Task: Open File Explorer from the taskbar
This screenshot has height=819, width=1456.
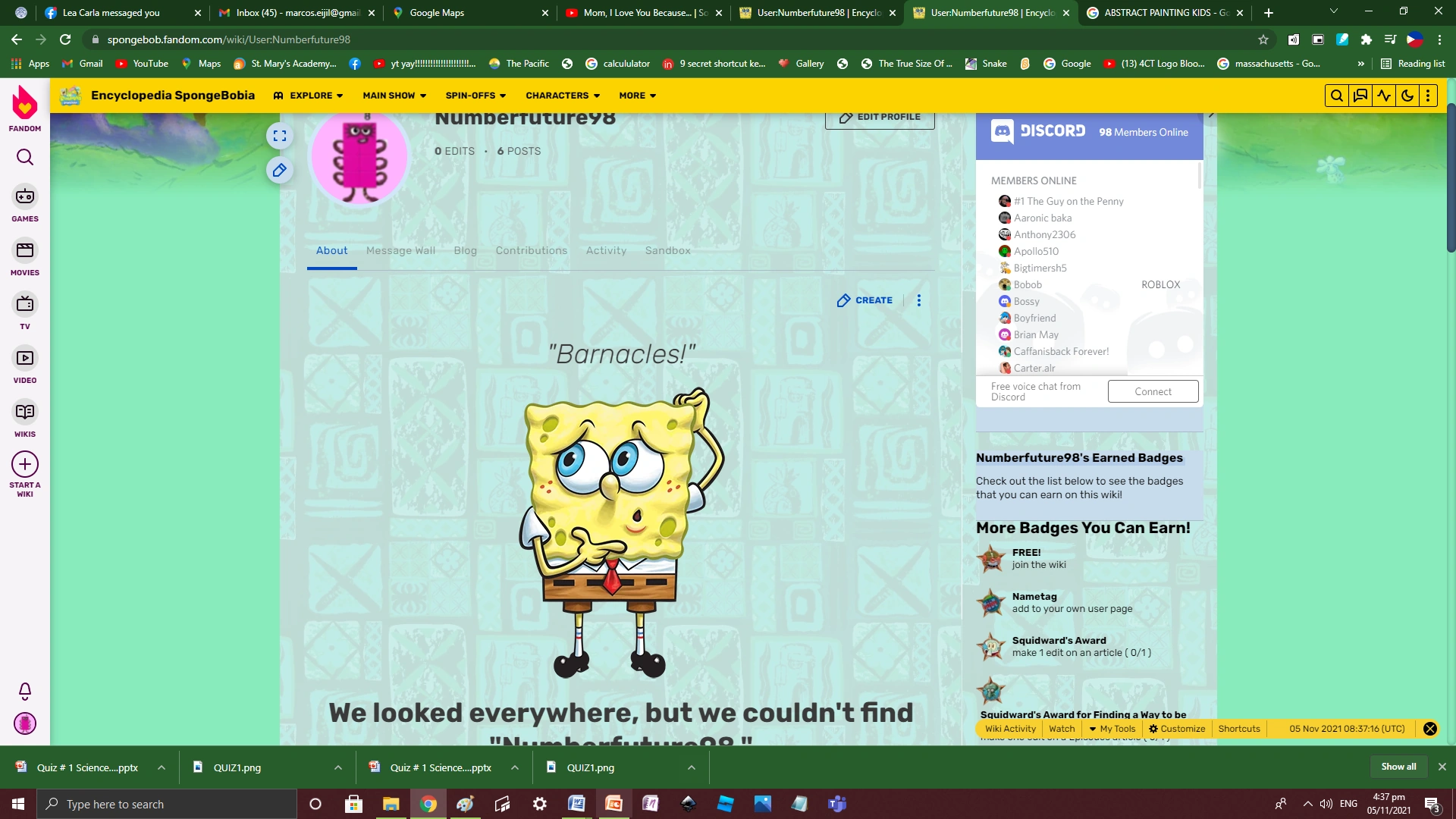Action: click(391, 804)
